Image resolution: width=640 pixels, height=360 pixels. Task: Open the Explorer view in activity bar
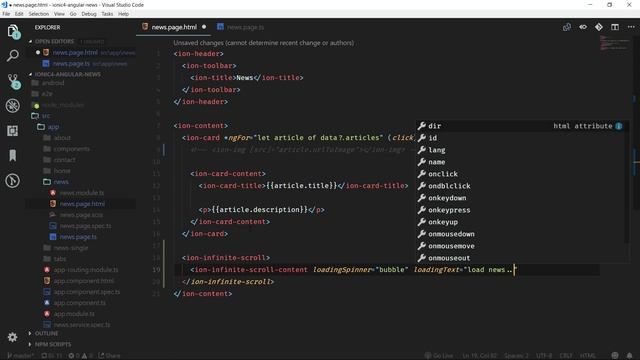[x=13, y=31]
